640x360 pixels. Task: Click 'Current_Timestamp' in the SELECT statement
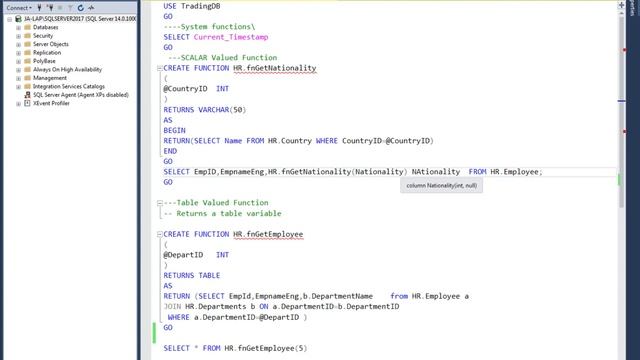231,37
